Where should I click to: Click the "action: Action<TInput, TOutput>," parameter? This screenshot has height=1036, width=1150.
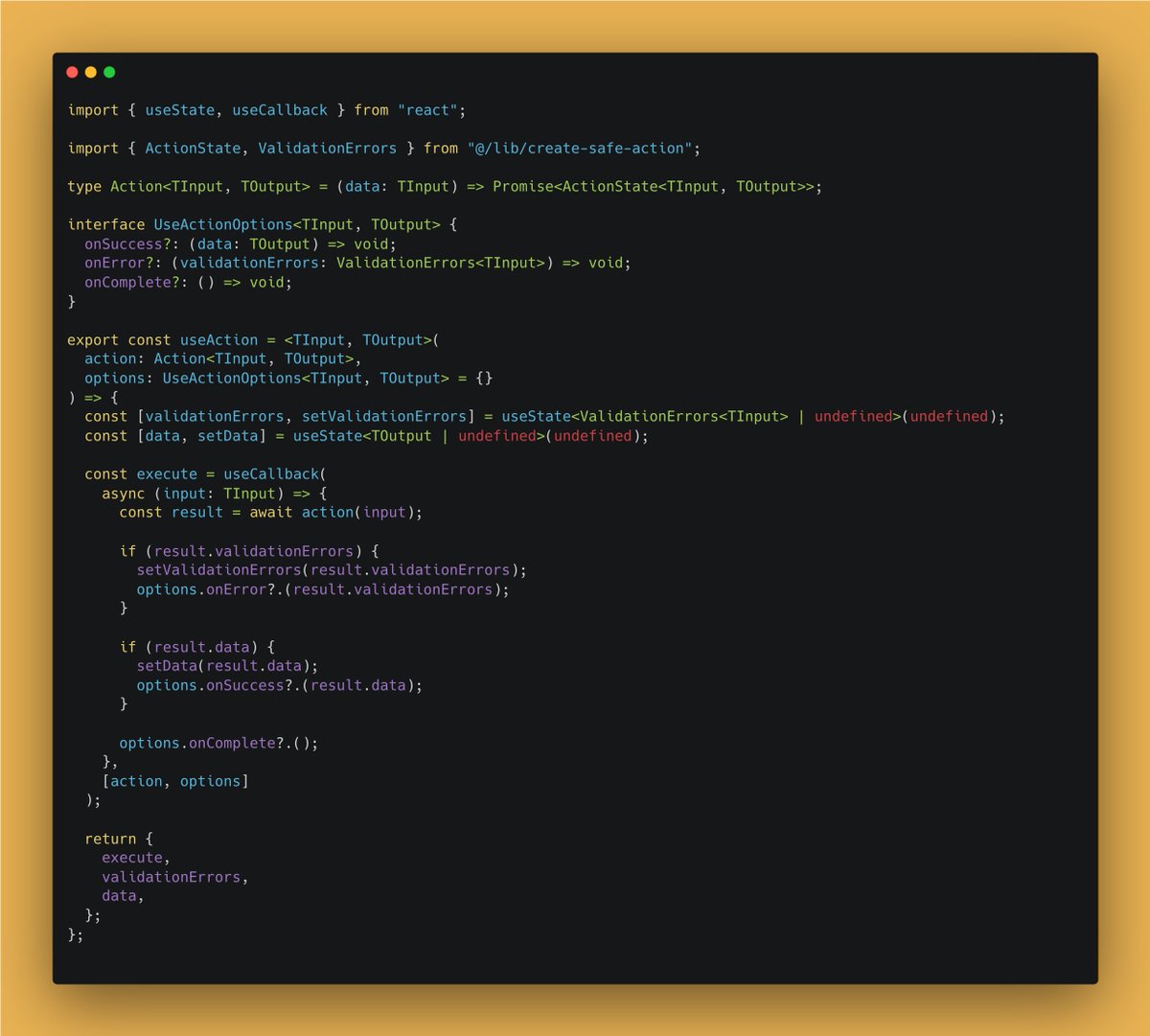tap(223, 359)
